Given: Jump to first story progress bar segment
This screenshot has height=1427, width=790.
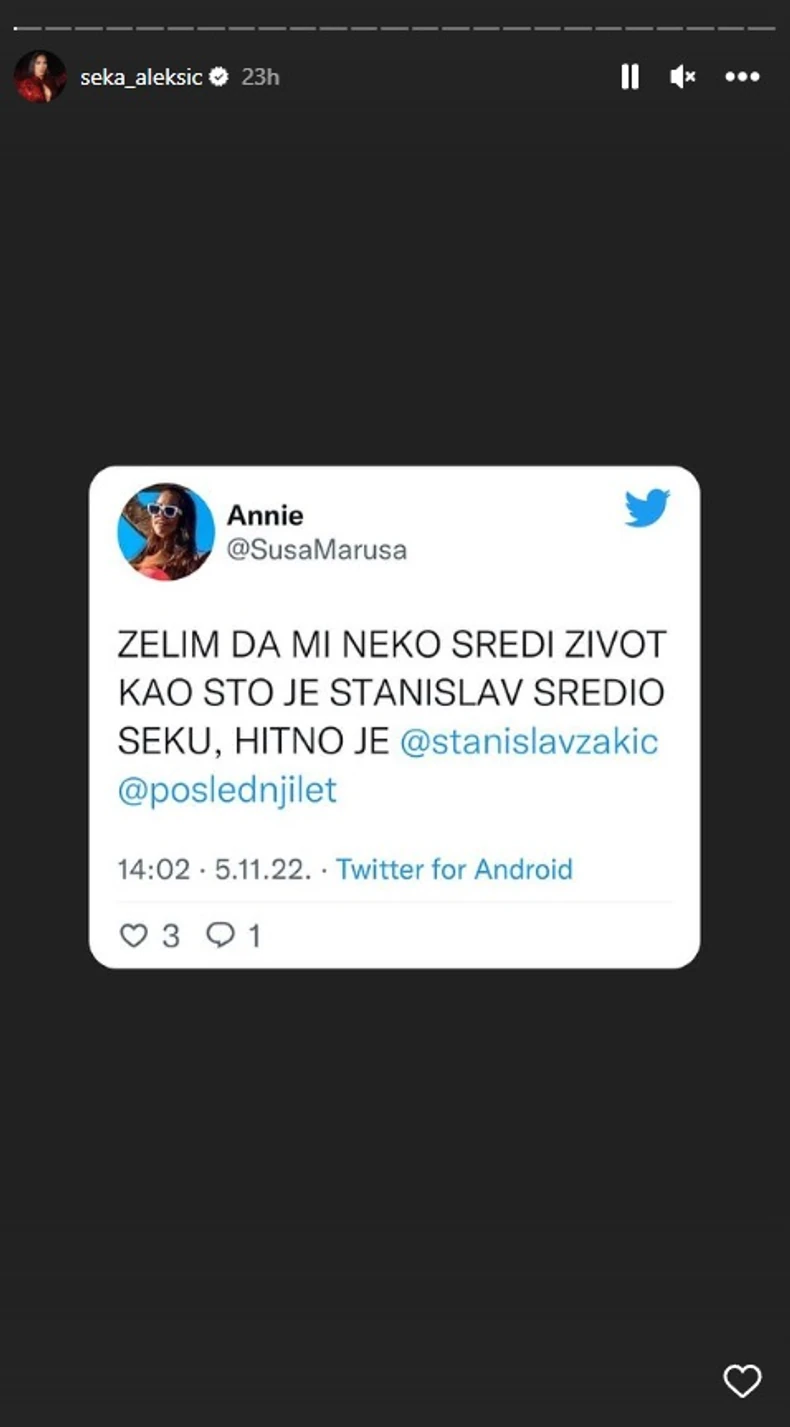Looking at the screenshot, I should pos(27,28).
